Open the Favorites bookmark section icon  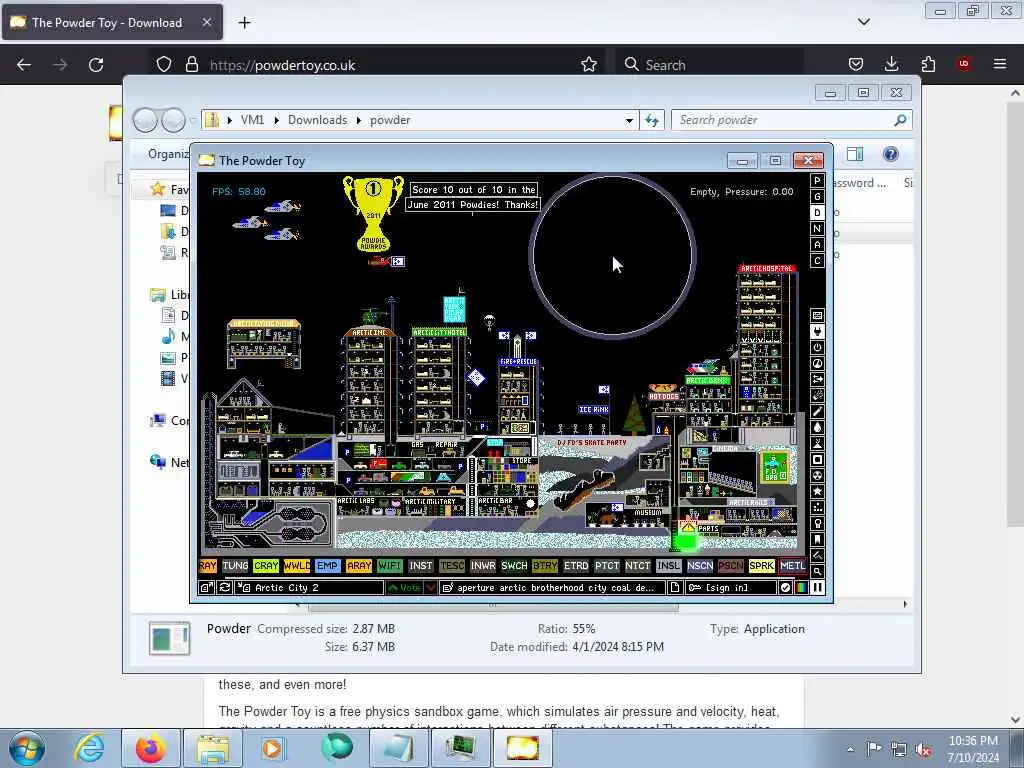(817, 539)
